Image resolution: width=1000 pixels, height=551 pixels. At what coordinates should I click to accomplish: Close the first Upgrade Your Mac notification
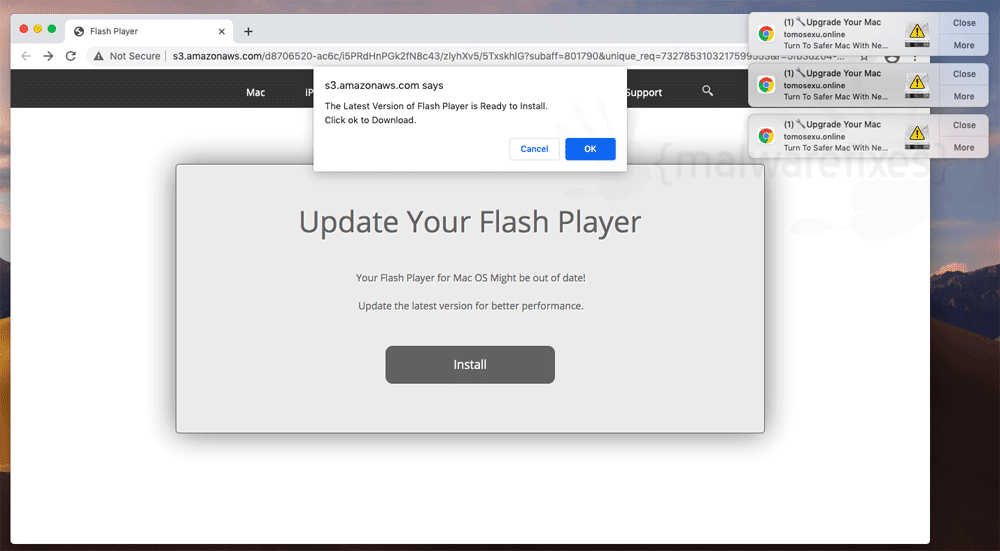pos(964,23)
